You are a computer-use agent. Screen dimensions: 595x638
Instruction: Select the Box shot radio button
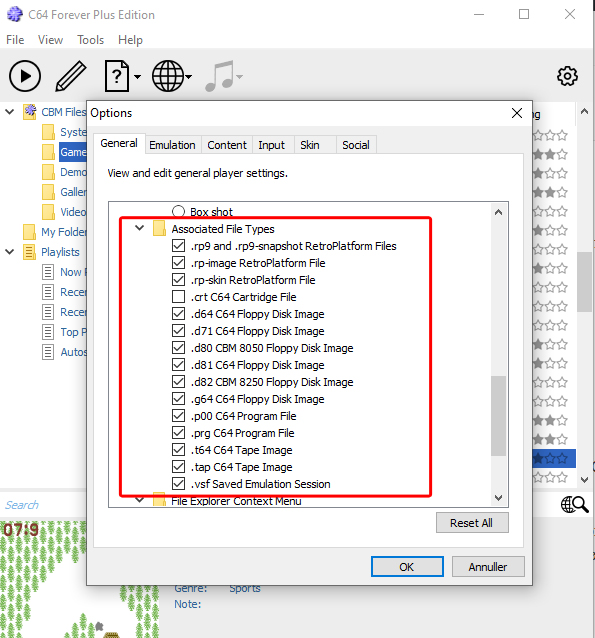click(178, 211)
